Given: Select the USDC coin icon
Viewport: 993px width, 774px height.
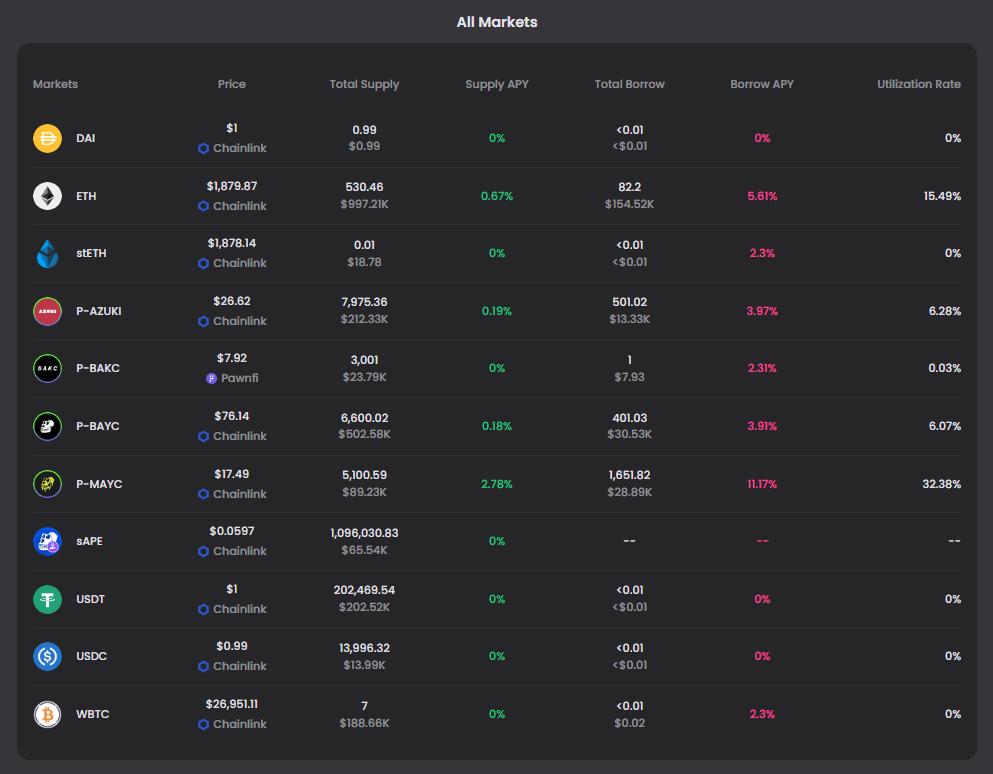Looking at the screenshot, I should point(47,656).
